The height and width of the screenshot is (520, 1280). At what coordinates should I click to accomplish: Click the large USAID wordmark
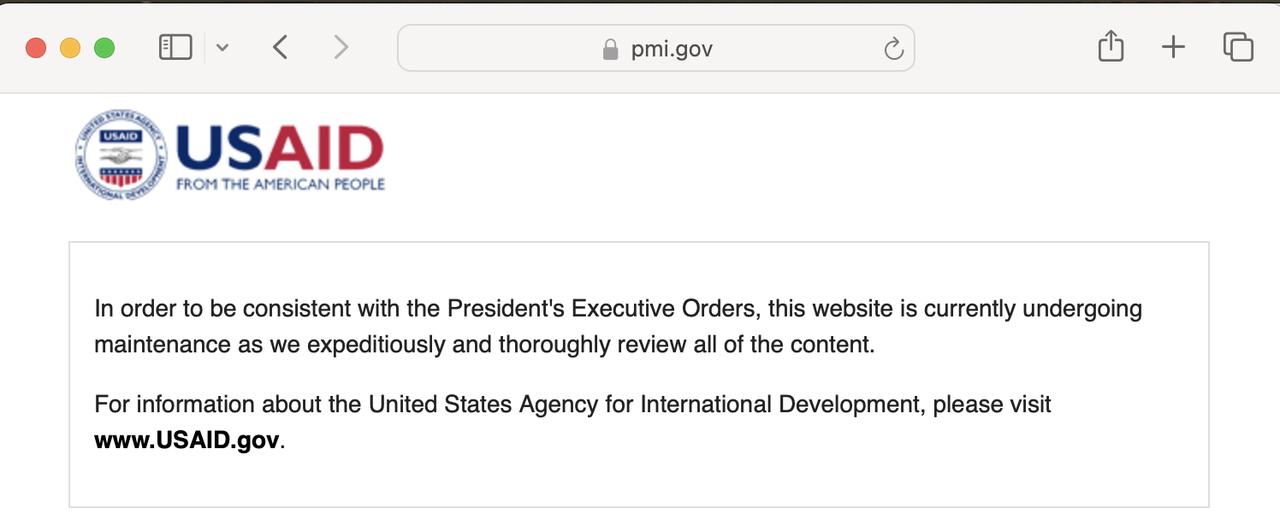click(279, 148)
